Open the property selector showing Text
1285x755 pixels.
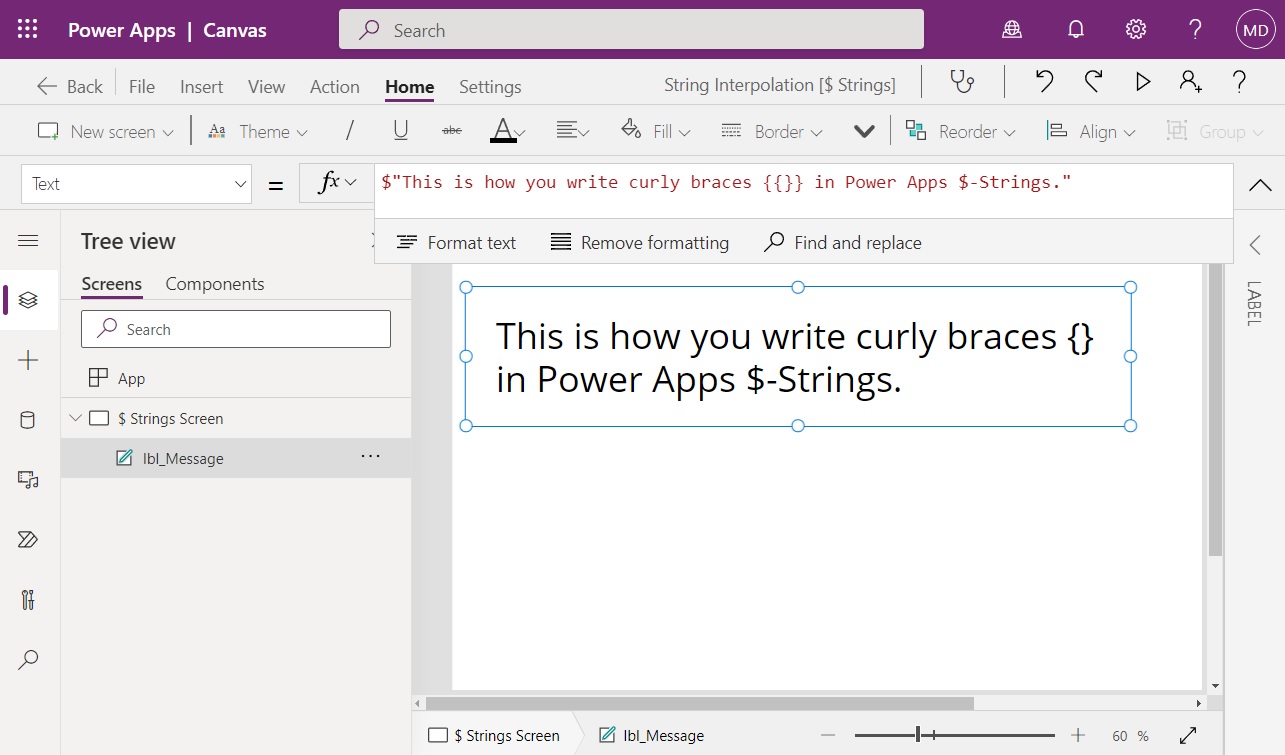[136, 183]
